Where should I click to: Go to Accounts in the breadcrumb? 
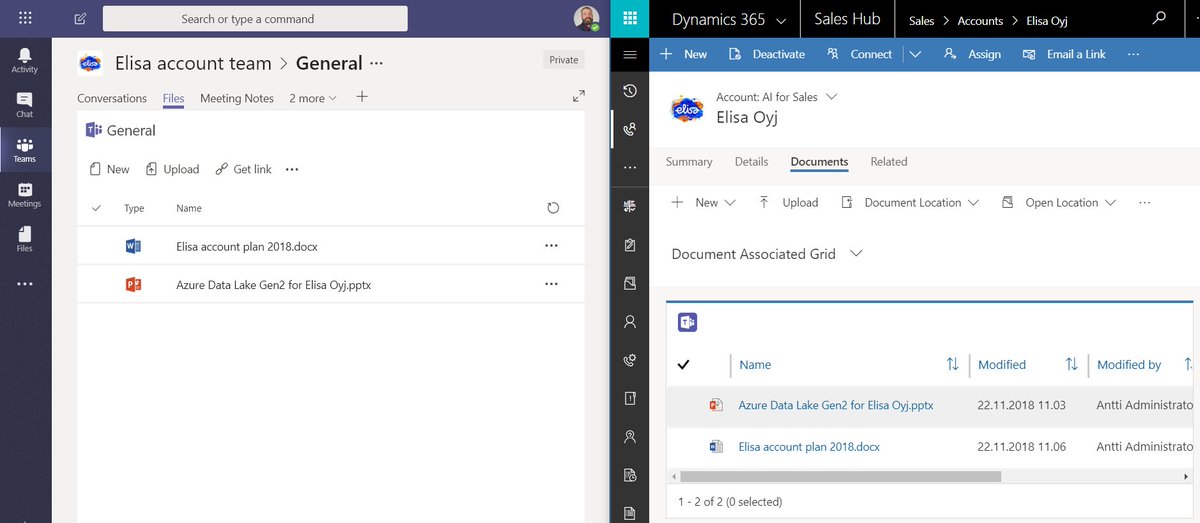click(x=980, y=20)
